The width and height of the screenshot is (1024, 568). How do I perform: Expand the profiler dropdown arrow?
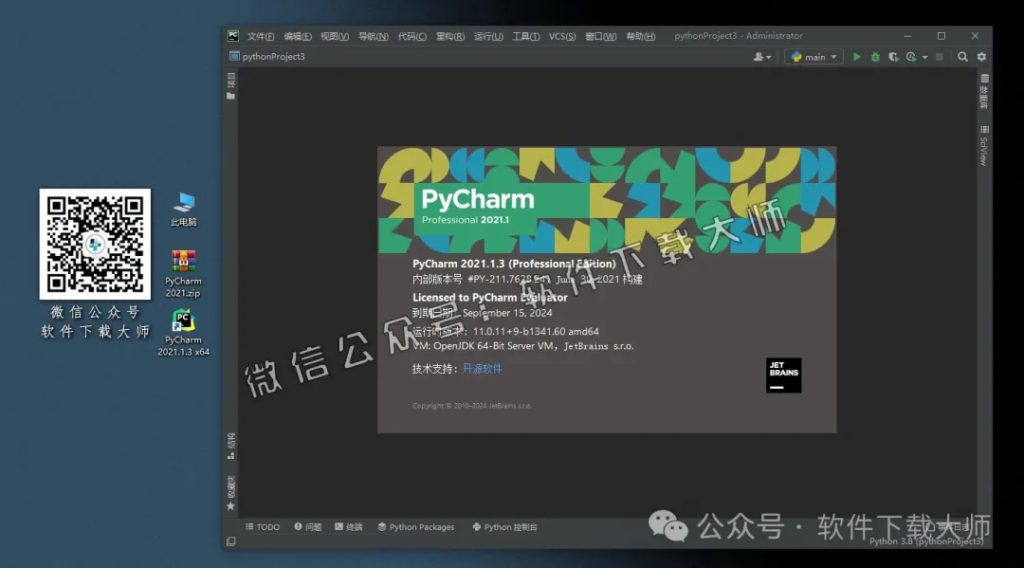click(925, 57)
